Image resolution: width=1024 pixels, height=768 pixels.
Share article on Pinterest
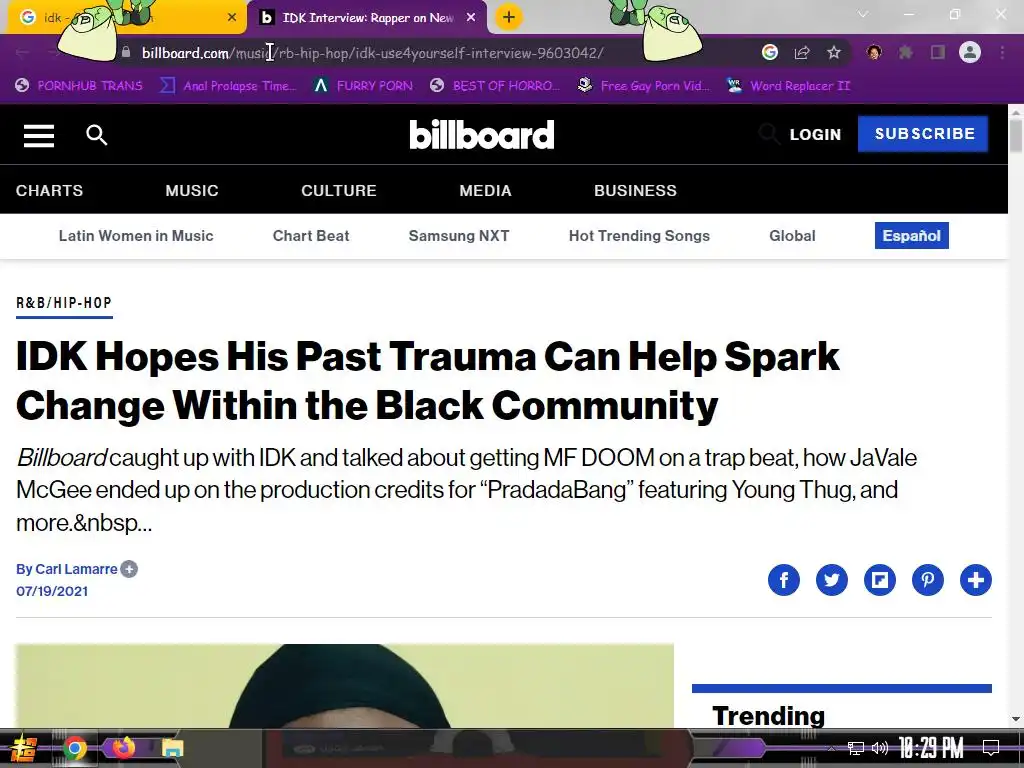(927, 580)
